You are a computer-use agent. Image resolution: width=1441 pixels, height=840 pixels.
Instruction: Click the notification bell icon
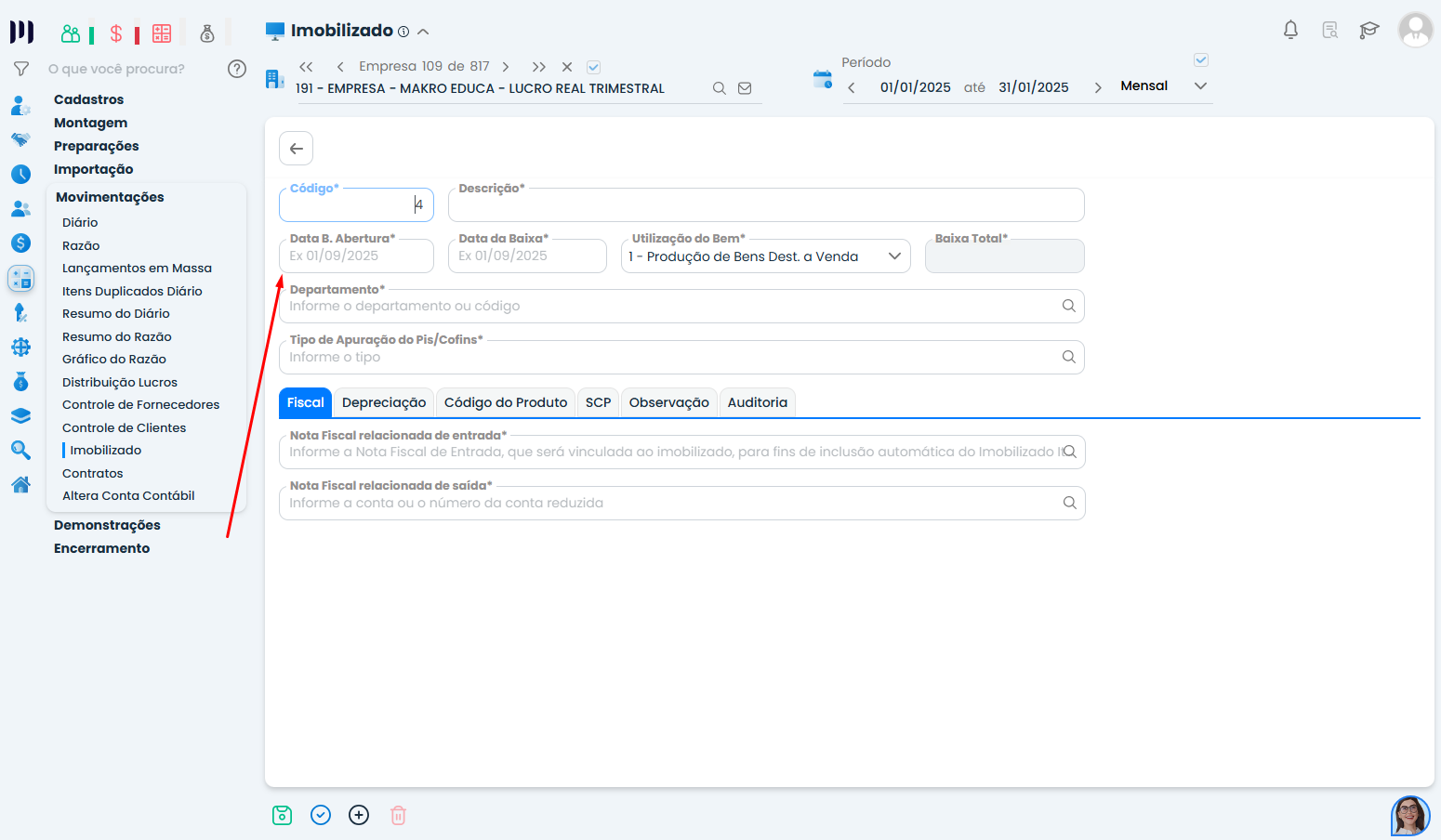tap(1290, 30)
